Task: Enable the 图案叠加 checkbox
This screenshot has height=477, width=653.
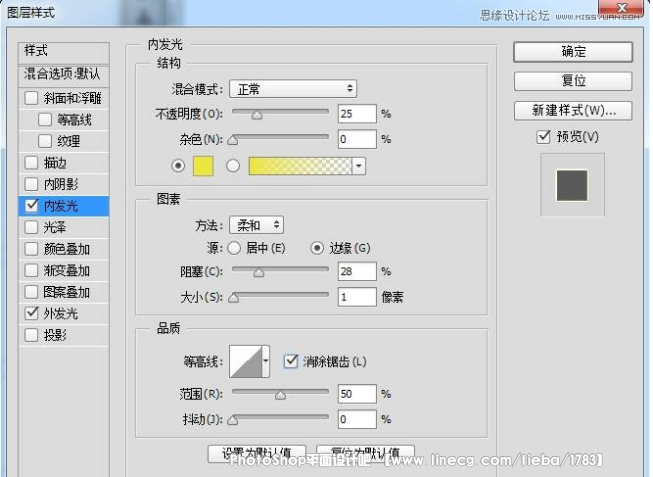Action: (31, 292)
